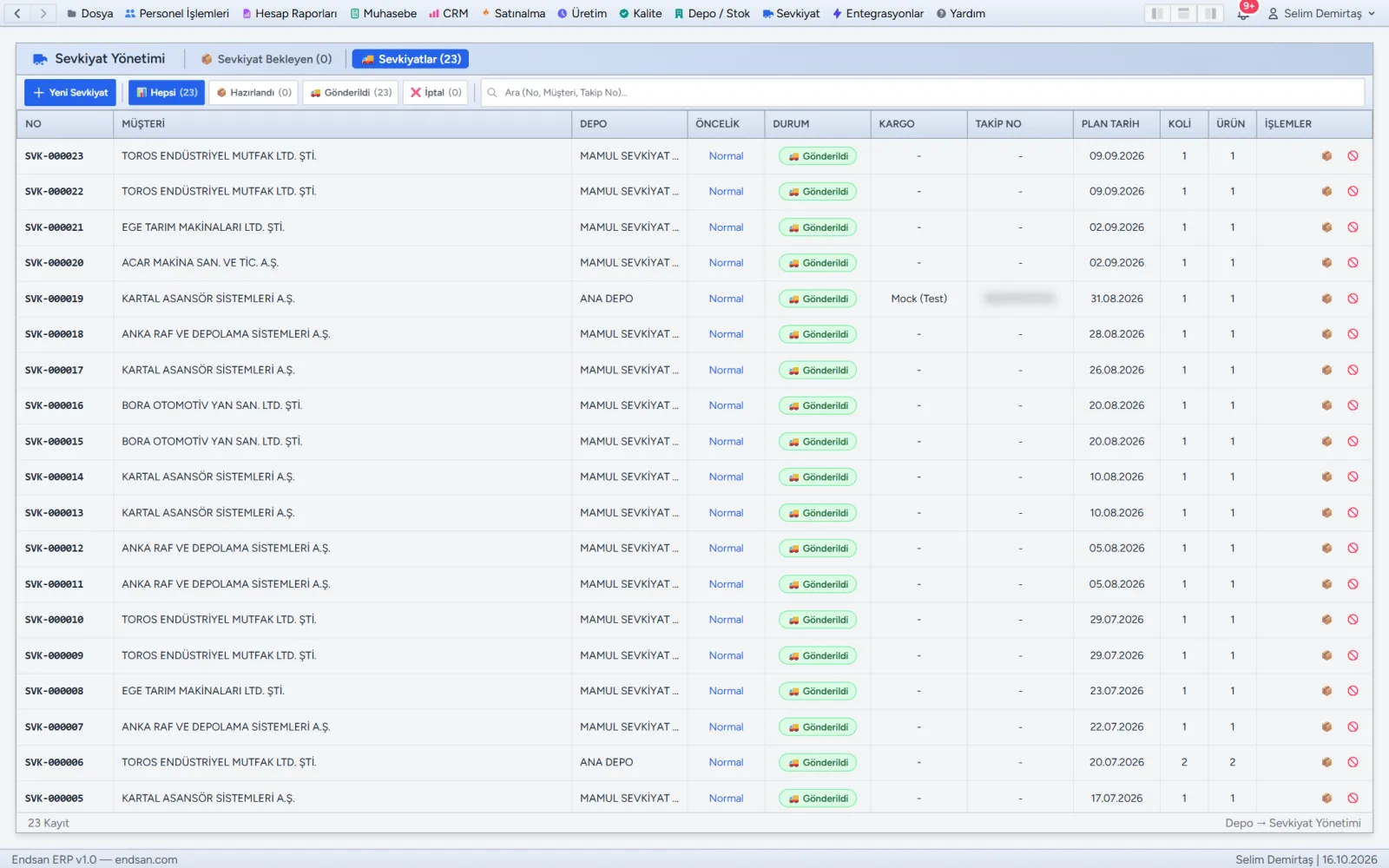
Task: Open the Personel İşlemleri menu
Action: 177,13
